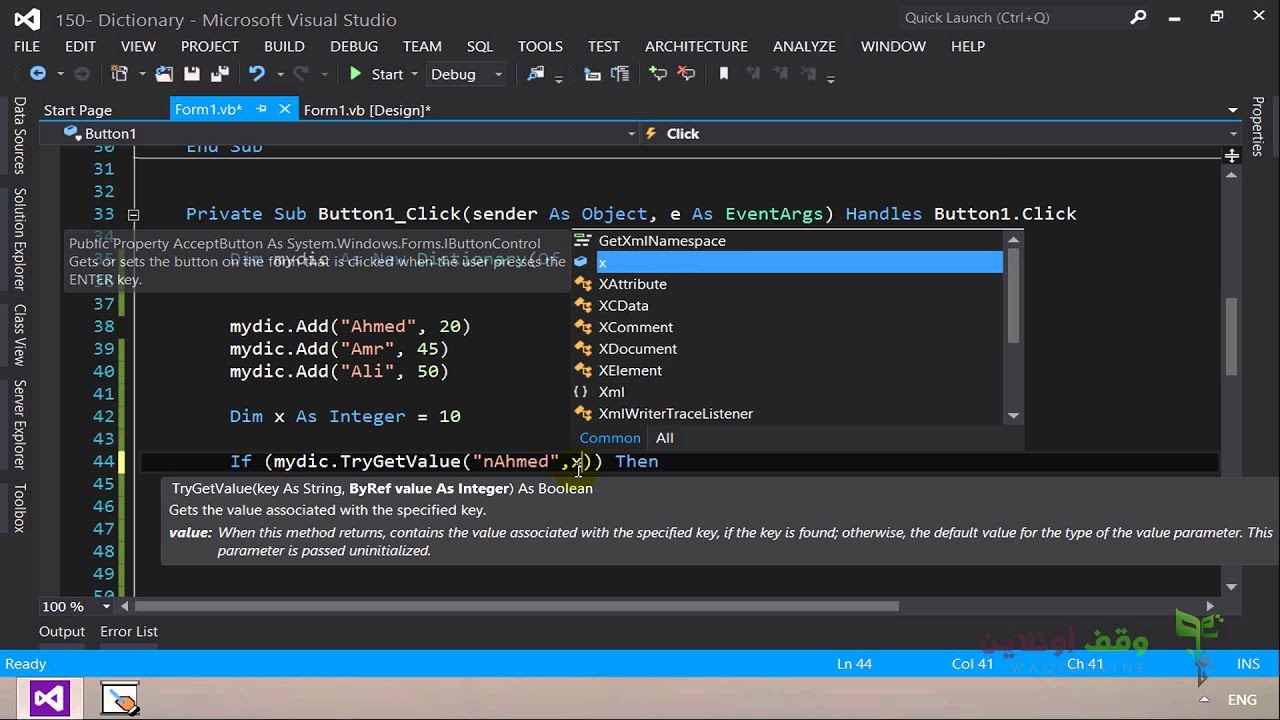Screen dimensions: 1280x720
Task: Click the New Project toolbar icon
Action: click(x=120, y=73)
